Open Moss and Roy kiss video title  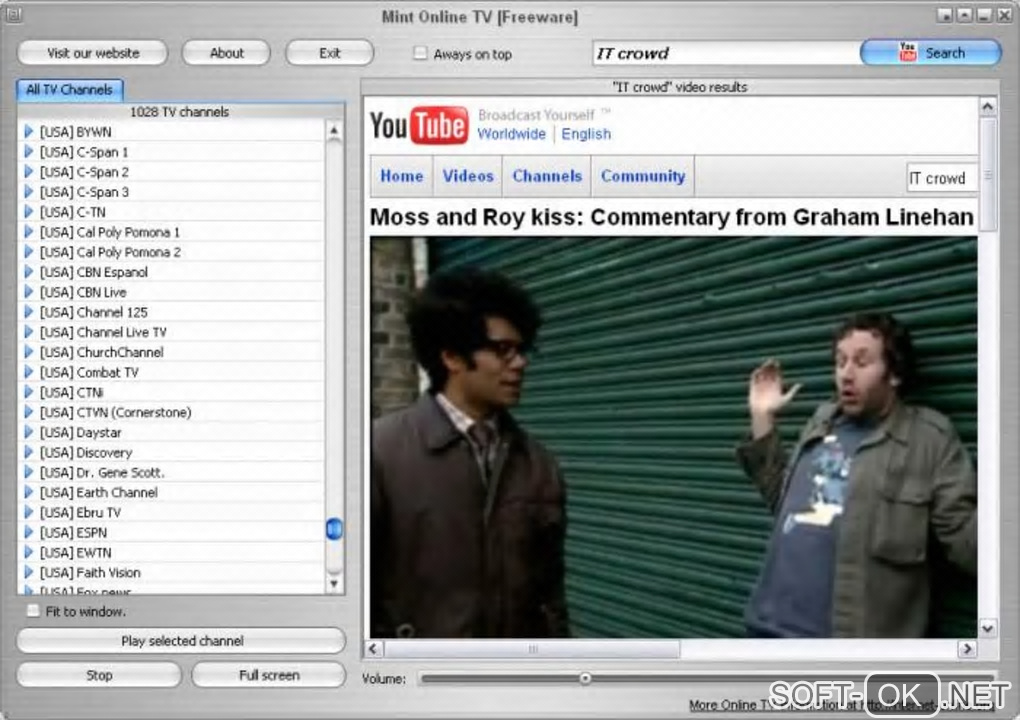coord(671,217)
